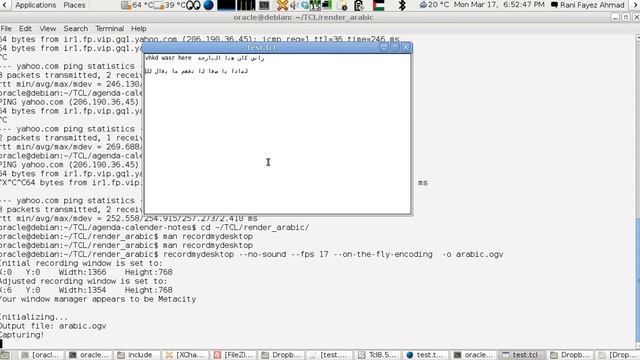Viewport: 640px width, 360px height.
Task: Open the clock showing Mon Mar 17
Action: [x=499, y=5]
